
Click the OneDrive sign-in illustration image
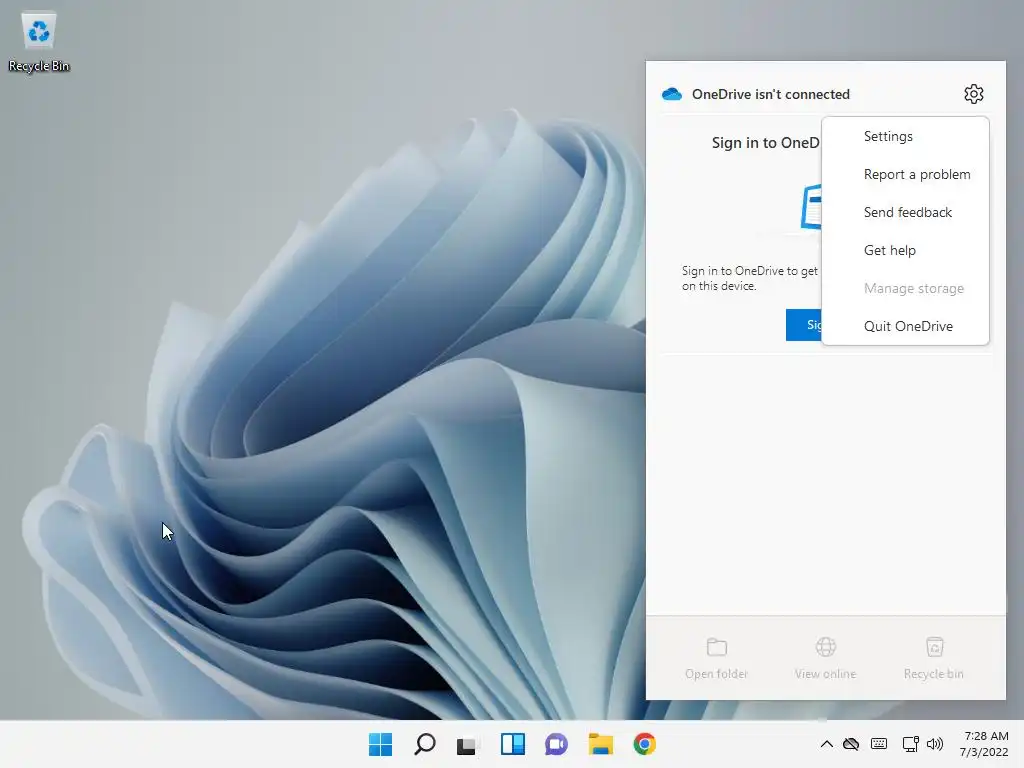point(810,207)
